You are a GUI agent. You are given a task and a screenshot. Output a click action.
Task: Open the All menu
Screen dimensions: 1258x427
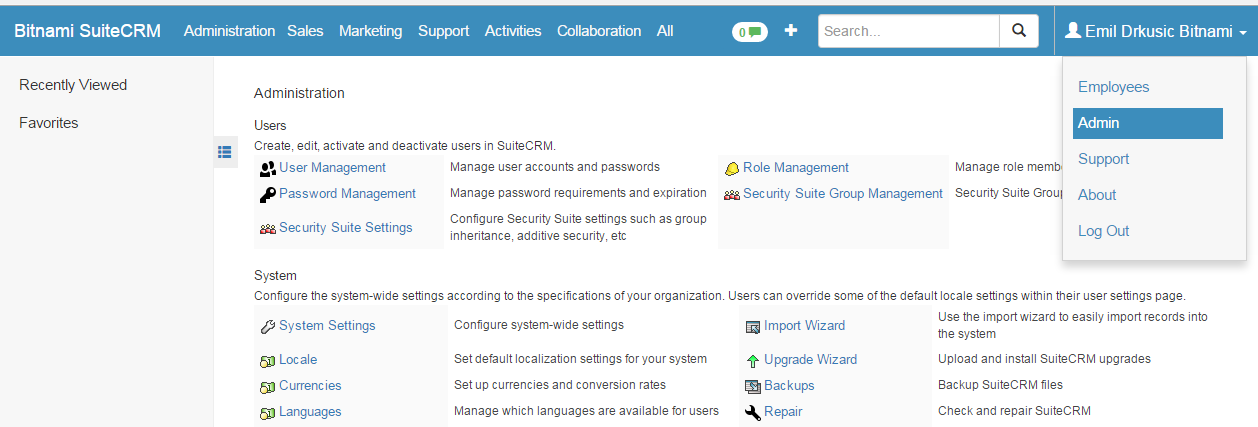665,31
